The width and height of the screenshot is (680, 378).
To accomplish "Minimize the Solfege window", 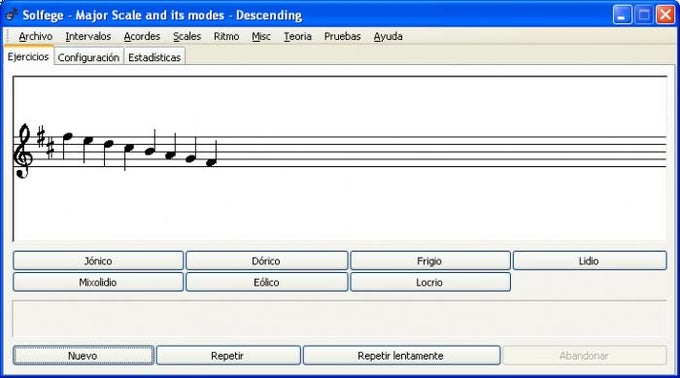I will point(622,15).
